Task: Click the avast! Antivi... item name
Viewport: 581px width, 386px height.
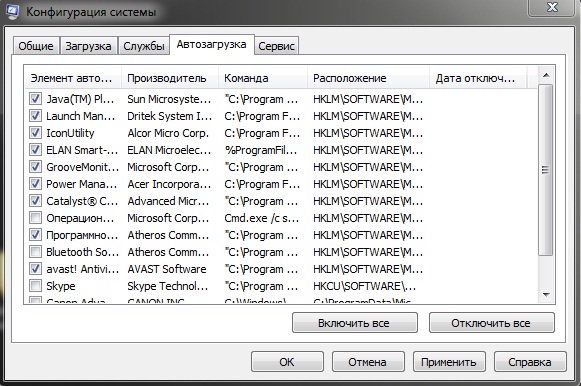Action: 82,269
